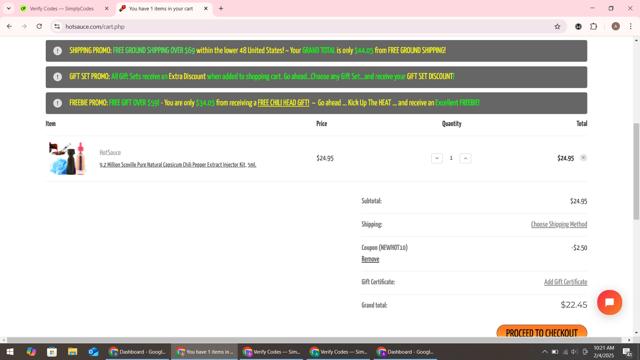Open the taskbar clock and date

coord(604,351)
